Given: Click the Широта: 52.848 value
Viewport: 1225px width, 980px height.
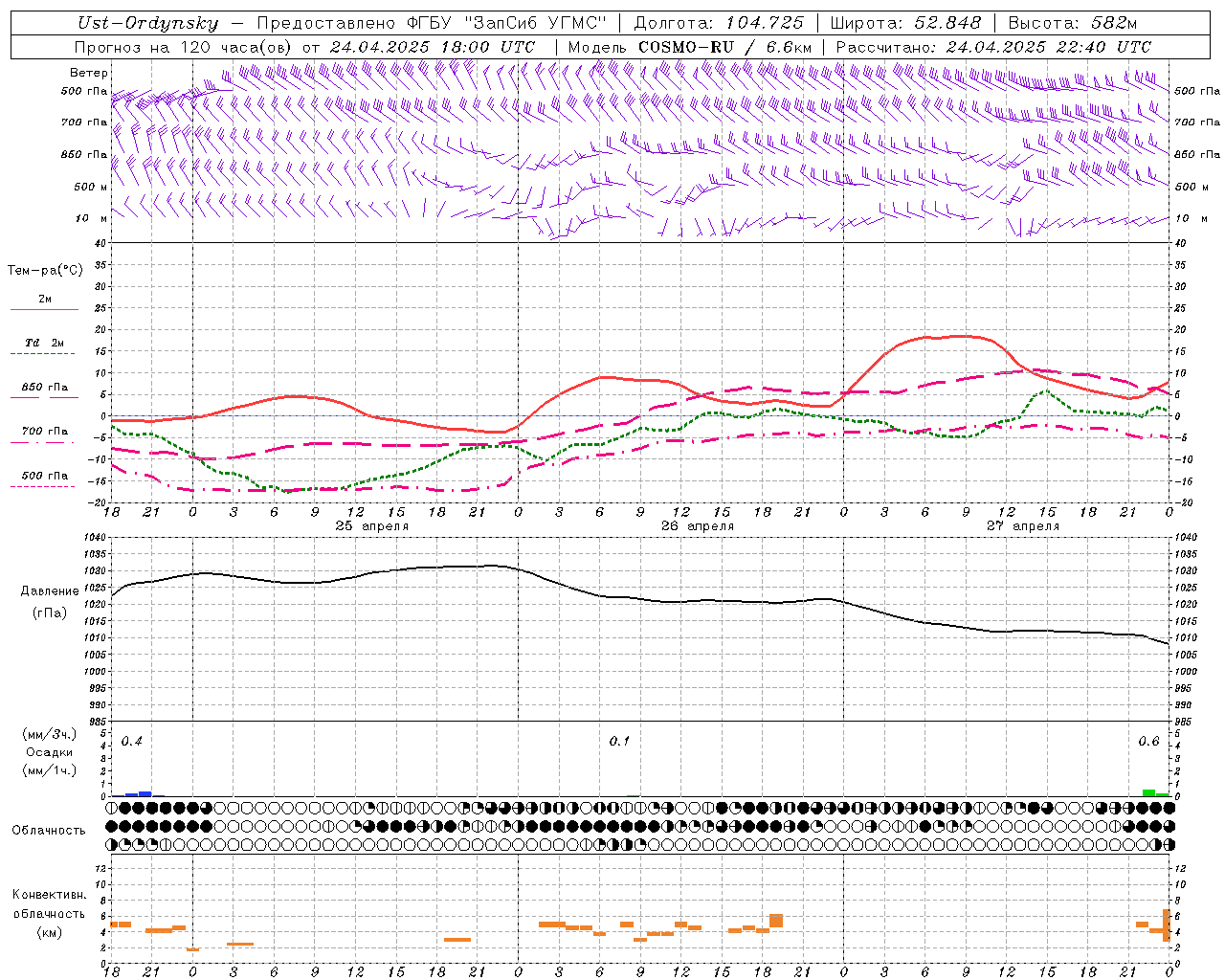Looking at the screenshot, I should point(906,23).
